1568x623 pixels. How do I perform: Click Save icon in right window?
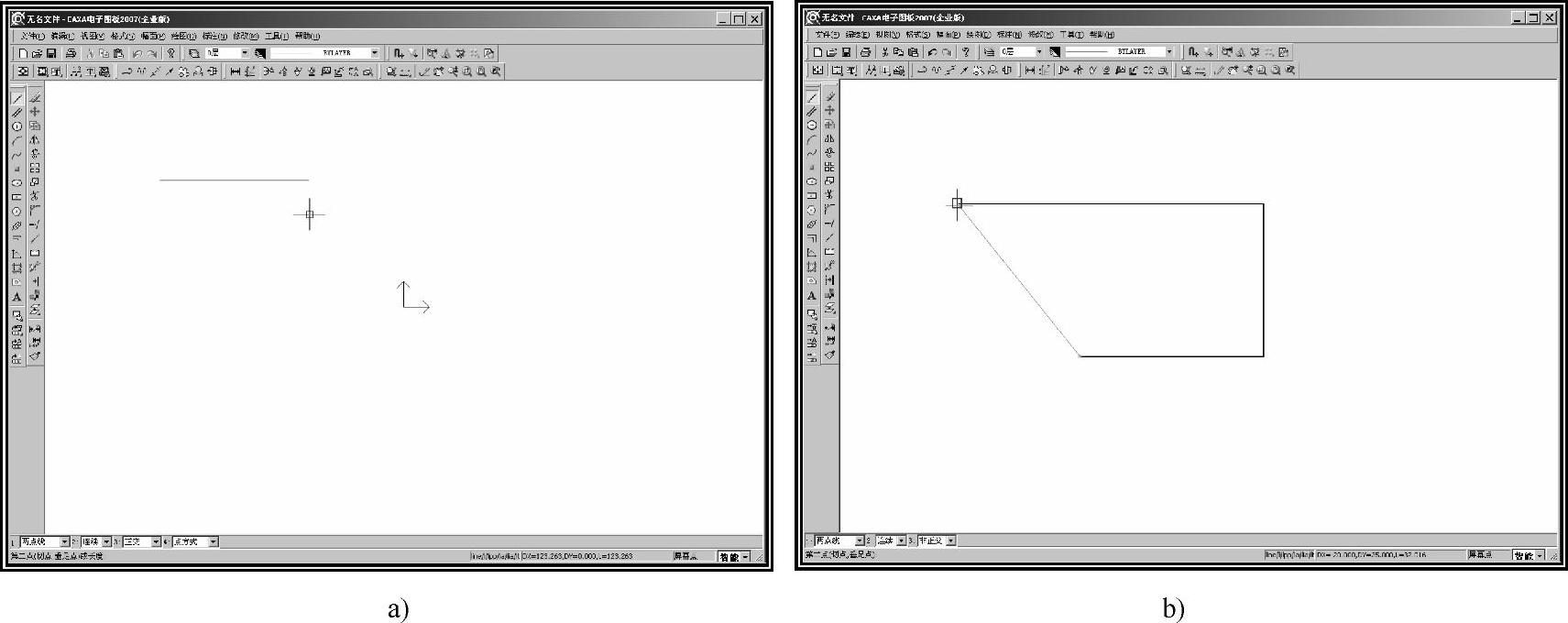(846, 51)
